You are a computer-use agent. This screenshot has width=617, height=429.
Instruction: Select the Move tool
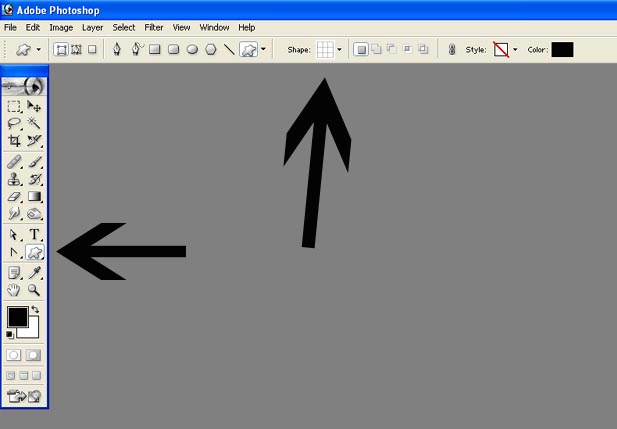point(34,106)
